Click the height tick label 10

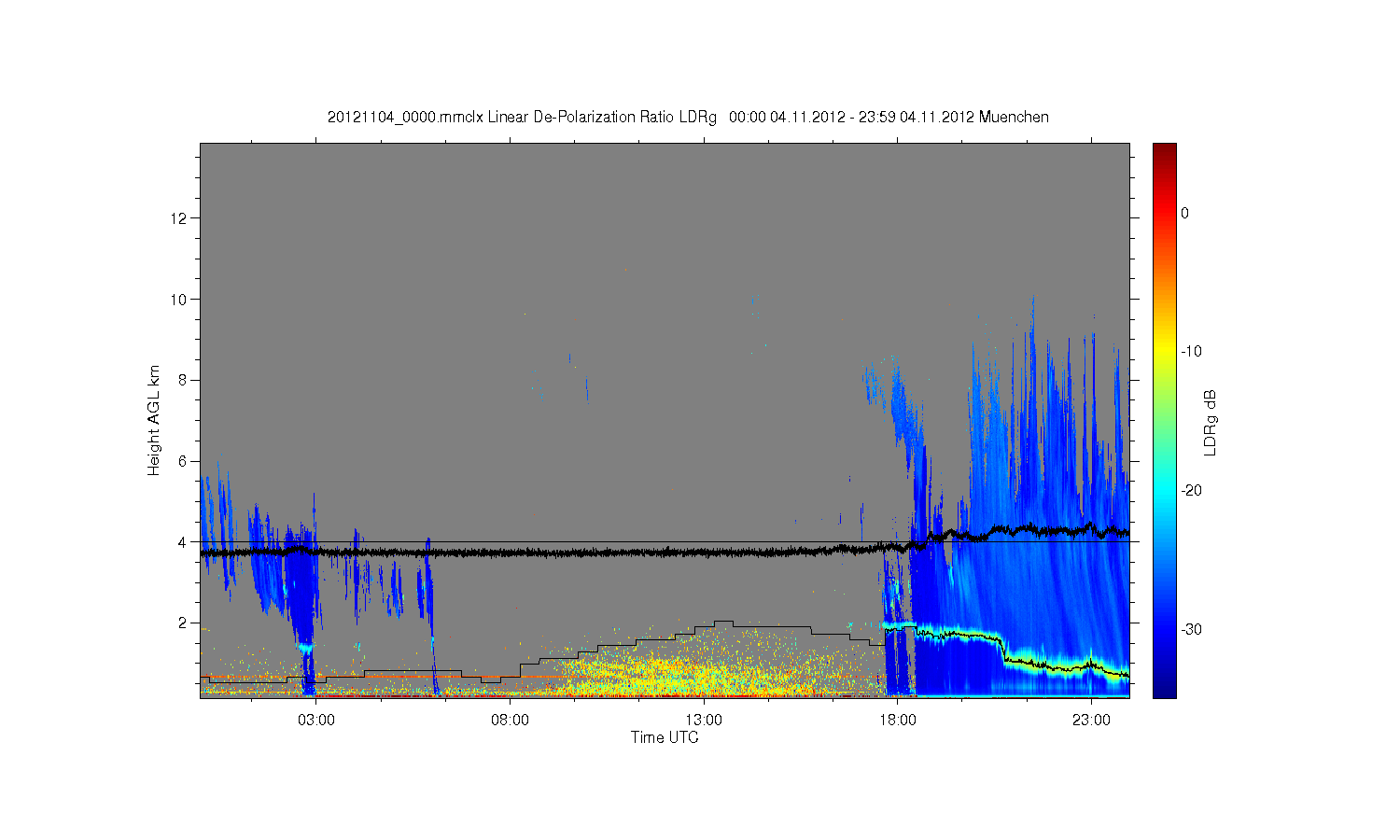pos(179,300)
